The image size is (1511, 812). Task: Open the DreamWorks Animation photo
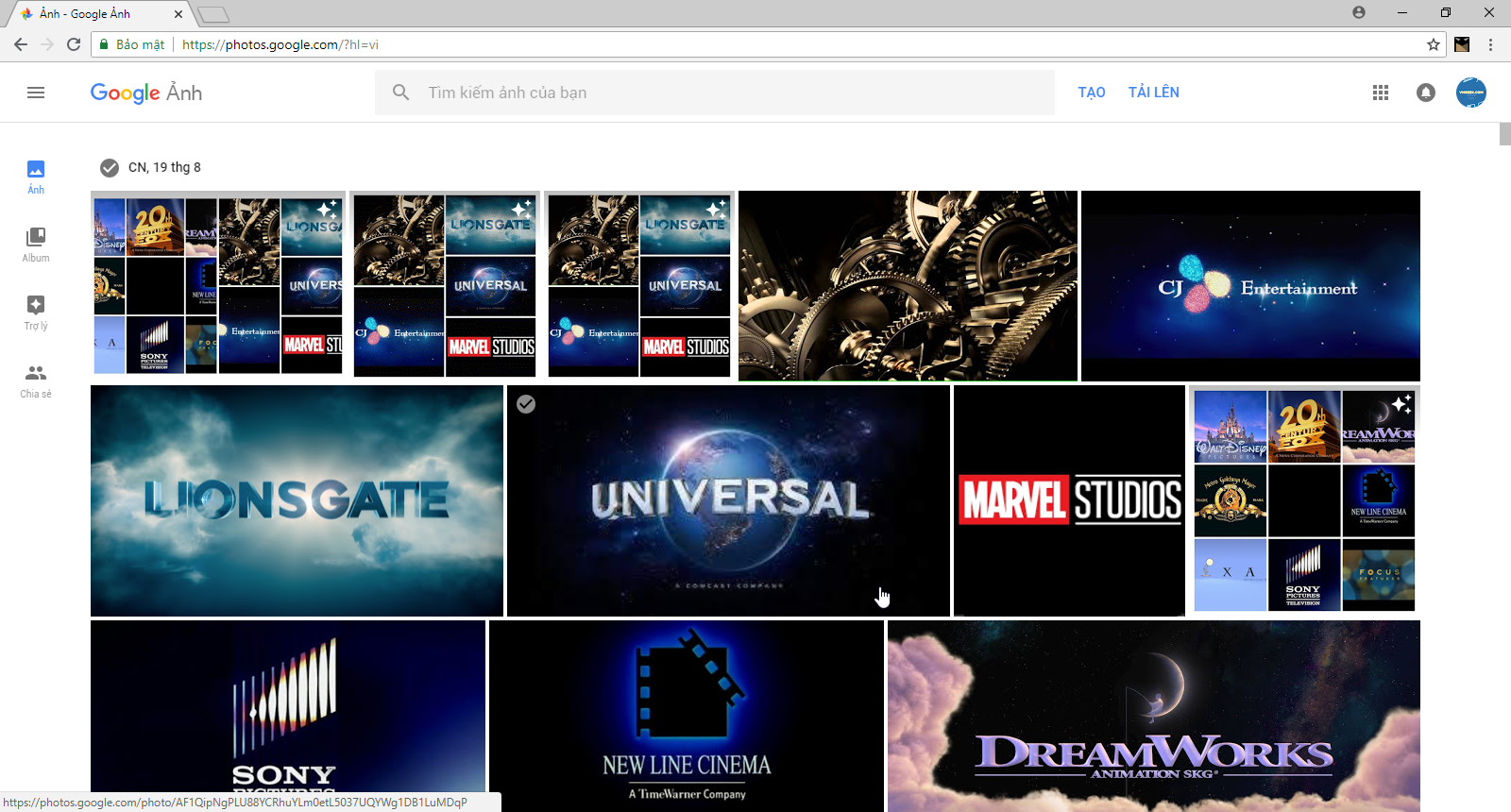point(1154,716)
